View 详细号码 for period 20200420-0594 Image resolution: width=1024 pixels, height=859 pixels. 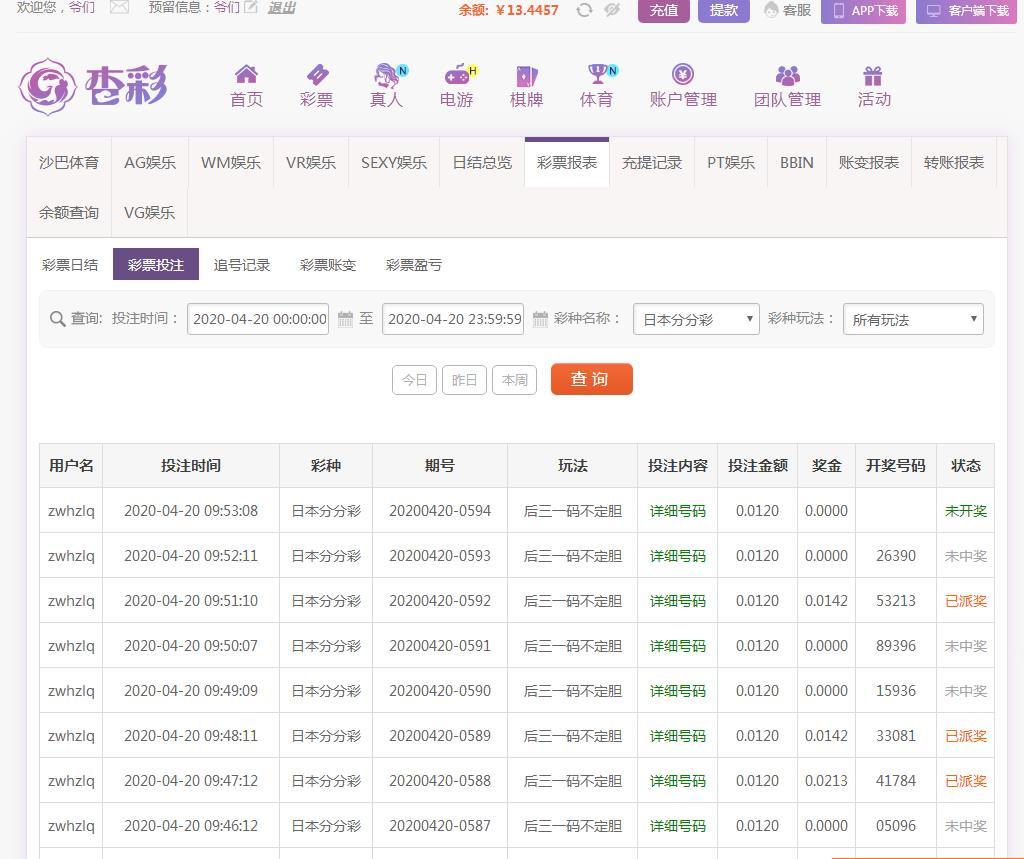pos(677,511)
